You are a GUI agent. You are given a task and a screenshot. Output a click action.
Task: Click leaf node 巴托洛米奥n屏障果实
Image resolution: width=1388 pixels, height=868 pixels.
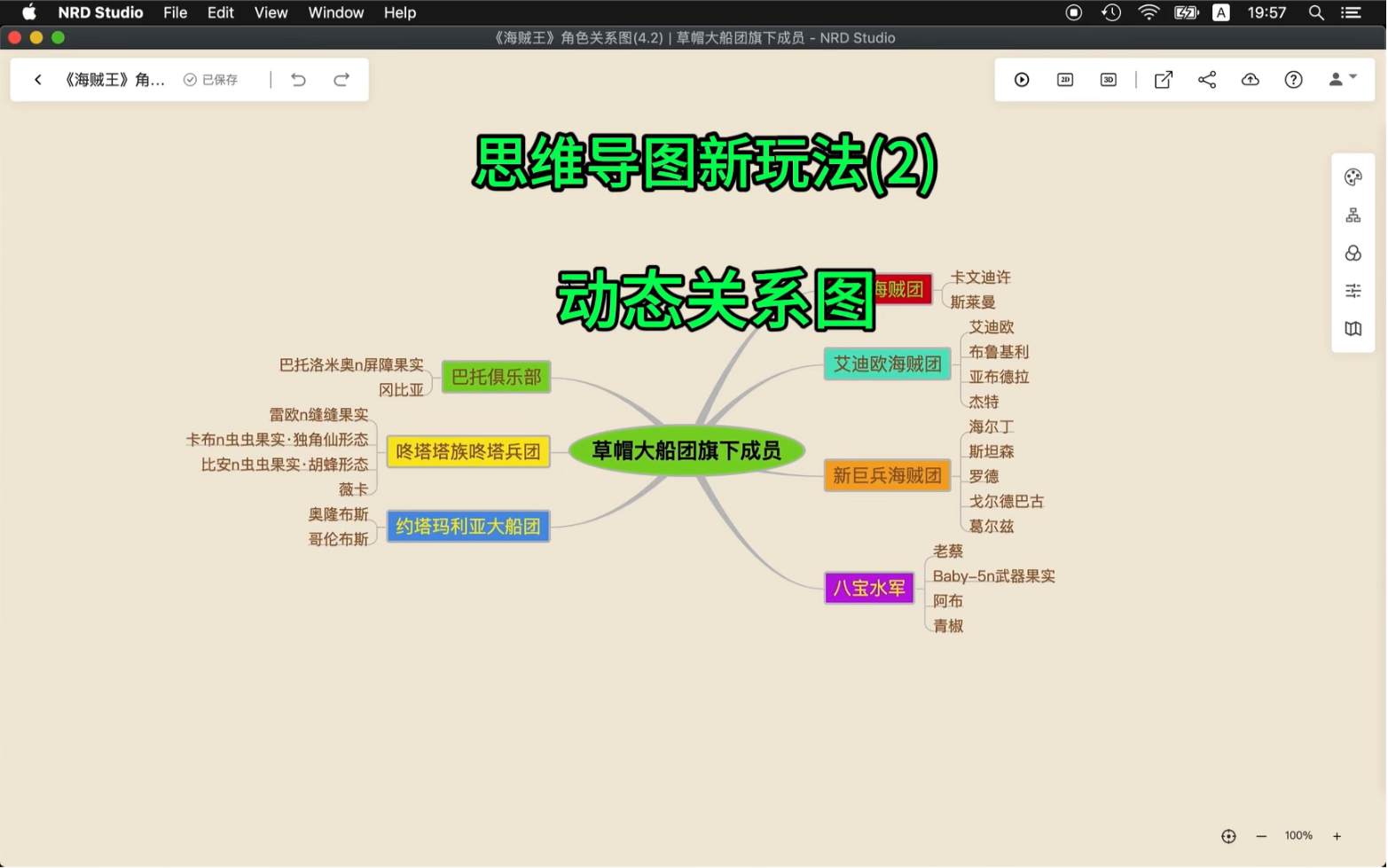tap(352, 365)
